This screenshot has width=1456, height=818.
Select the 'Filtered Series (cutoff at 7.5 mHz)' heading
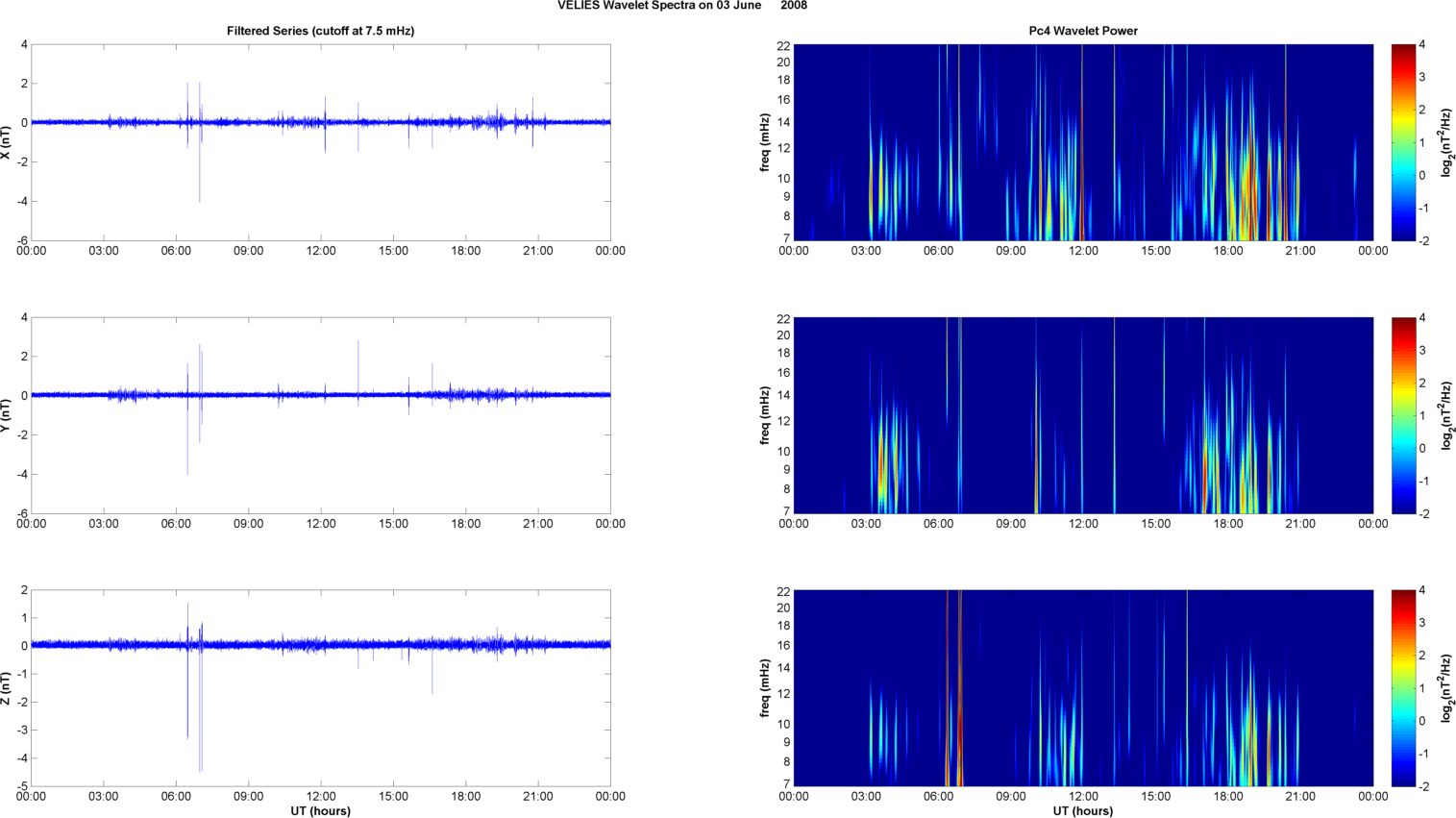pos(320,31)
